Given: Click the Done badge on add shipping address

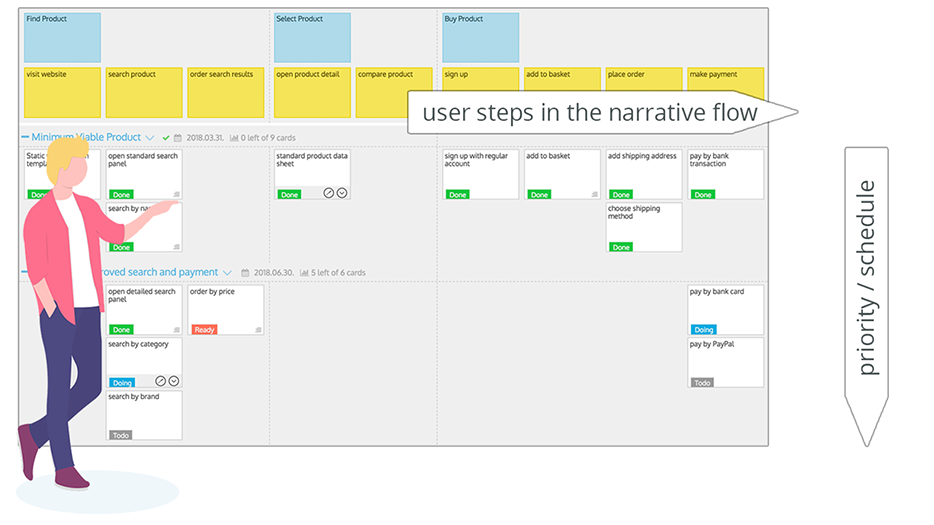Looking at the screenshot, I should 621,194.
